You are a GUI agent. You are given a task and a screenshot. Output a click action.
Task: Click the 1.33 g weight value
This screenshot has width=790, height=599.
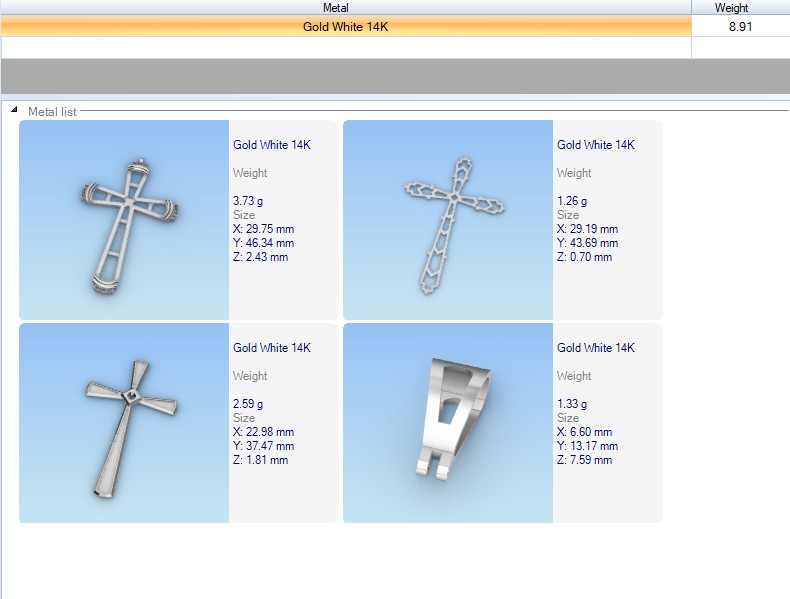[572, 404]
